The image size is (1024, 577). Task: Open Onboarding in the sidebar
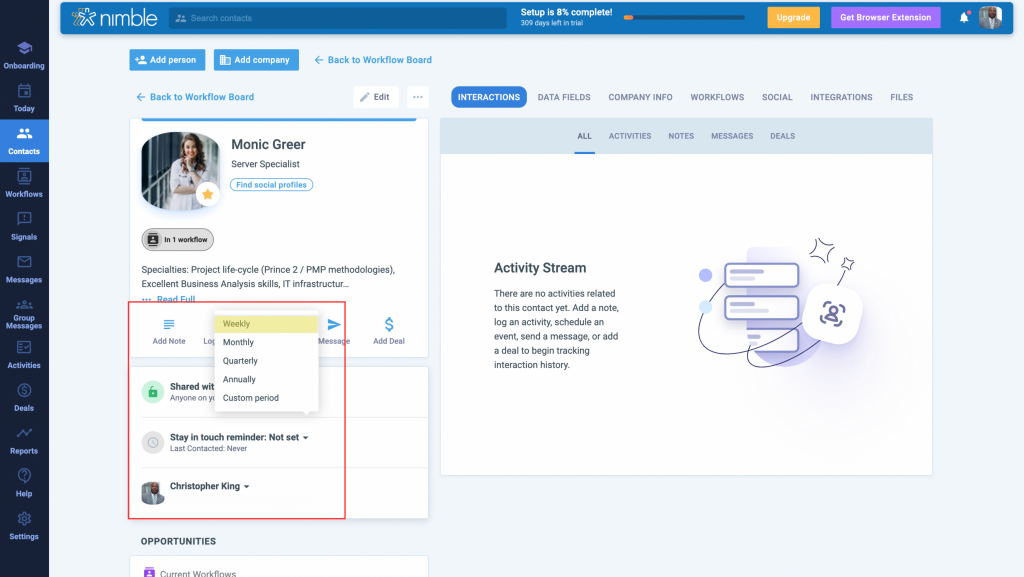click(x=24, y=55)
